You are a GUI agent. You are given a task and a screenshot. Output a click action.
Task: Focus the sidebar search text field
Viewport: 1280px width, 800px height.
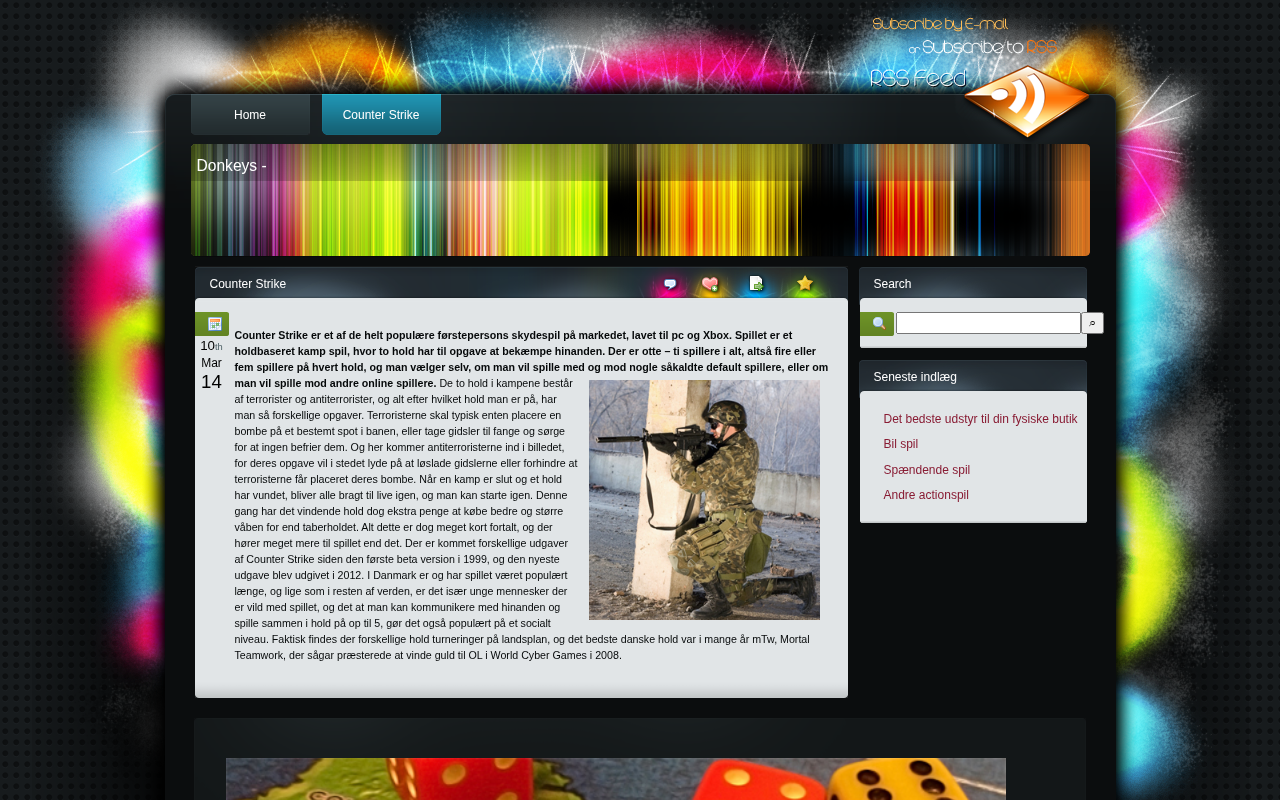tap(987, 323)
